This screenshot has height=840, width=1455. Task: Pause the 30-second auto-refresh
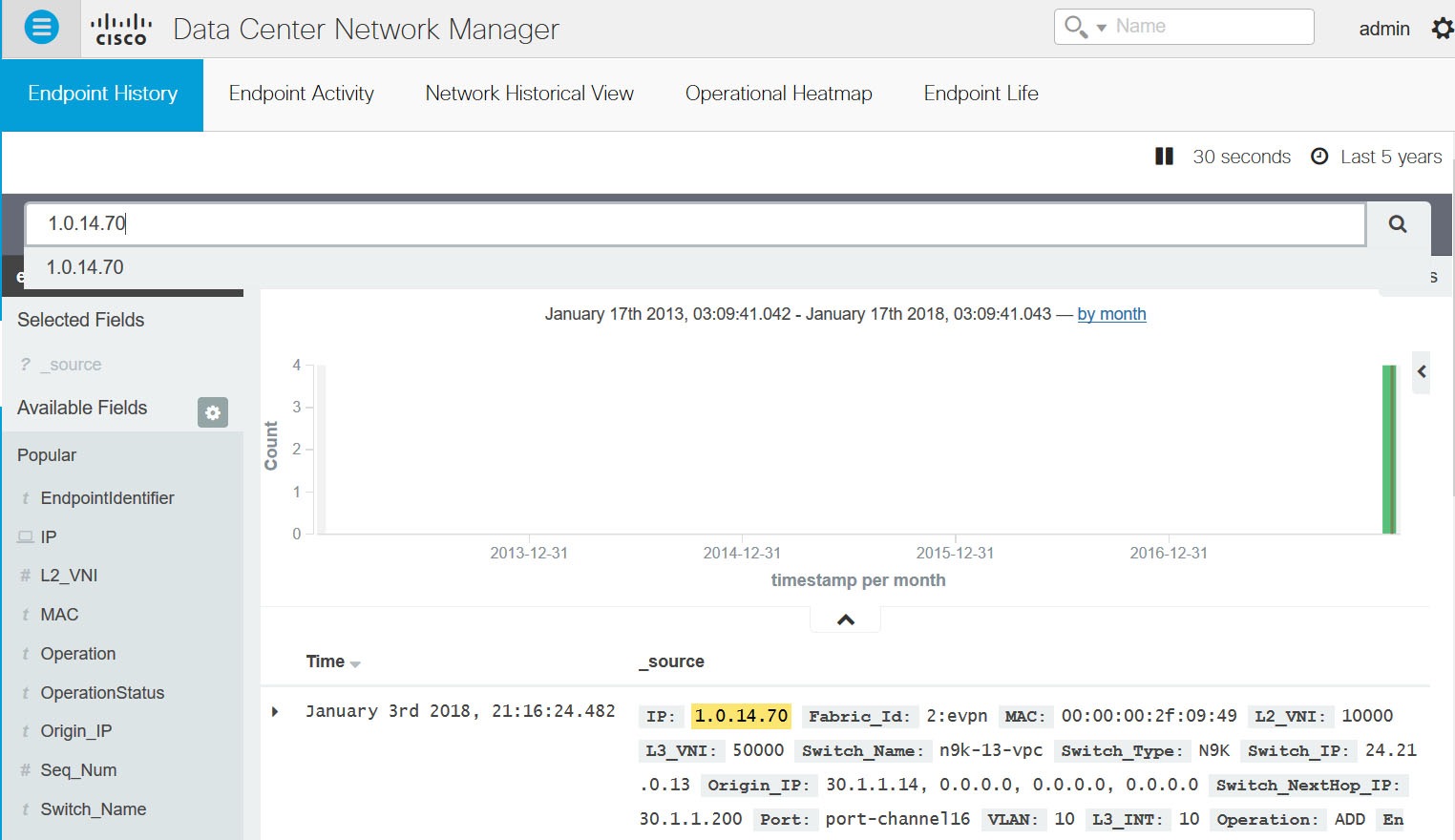click(x=1165, y=156)
